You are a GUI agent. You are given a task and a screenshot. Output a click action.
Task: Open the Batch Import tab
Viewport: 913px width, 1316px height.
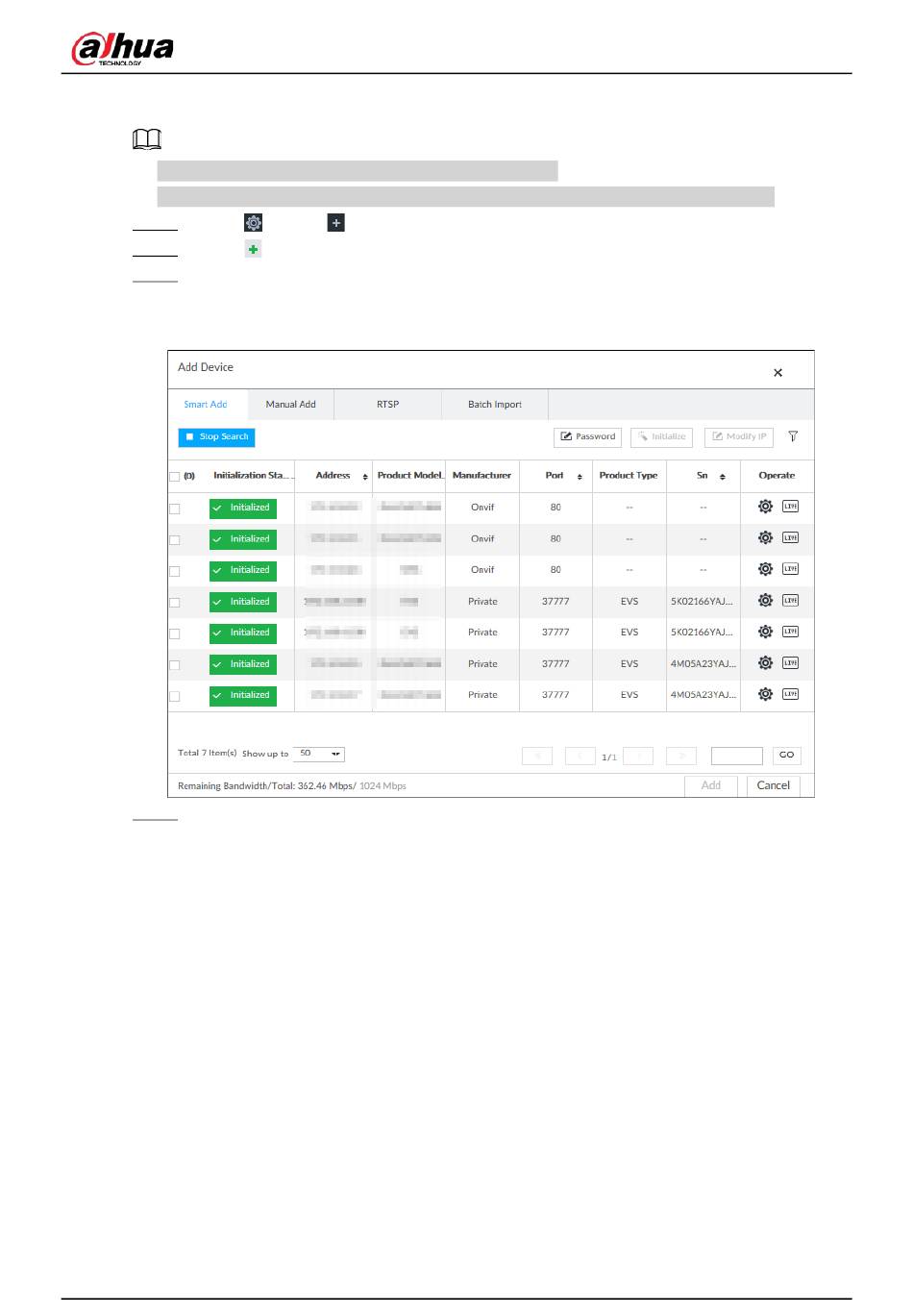pyautogui.click(x=494, y=405)
